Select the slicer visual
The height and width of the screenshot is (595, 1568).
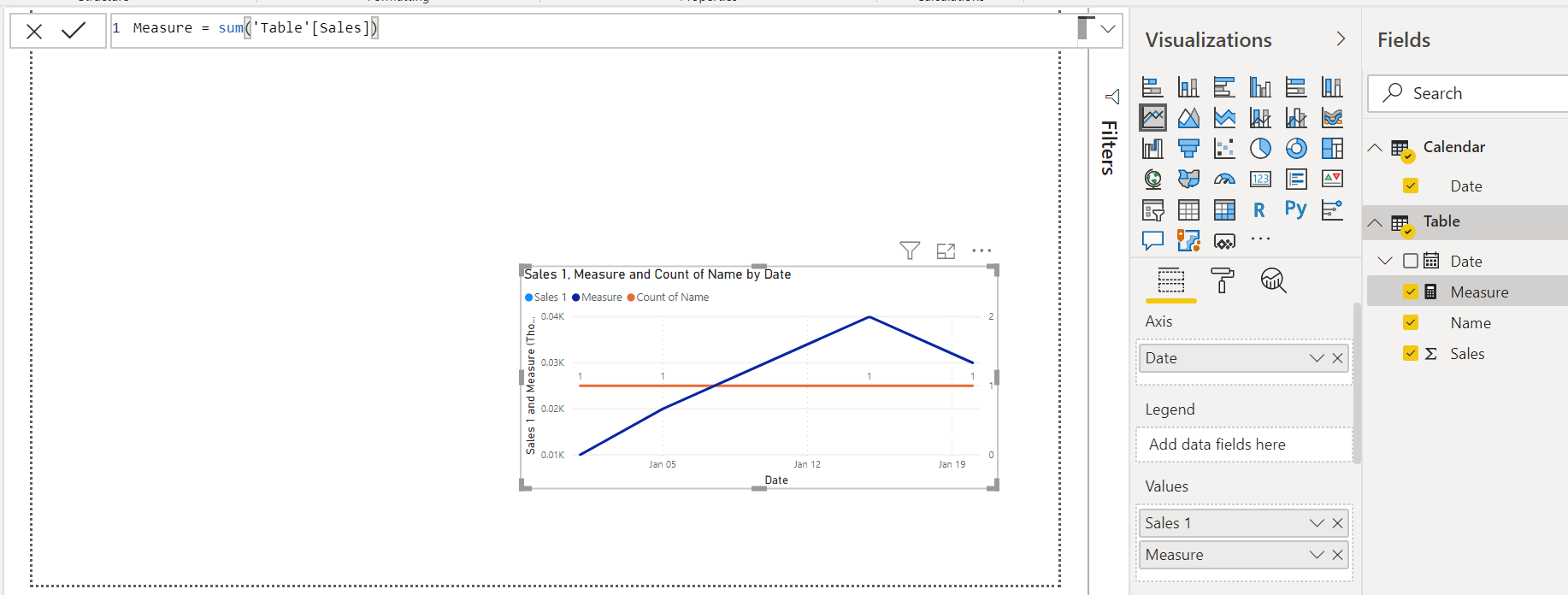pyautogui.click(x=1152, y=210)
